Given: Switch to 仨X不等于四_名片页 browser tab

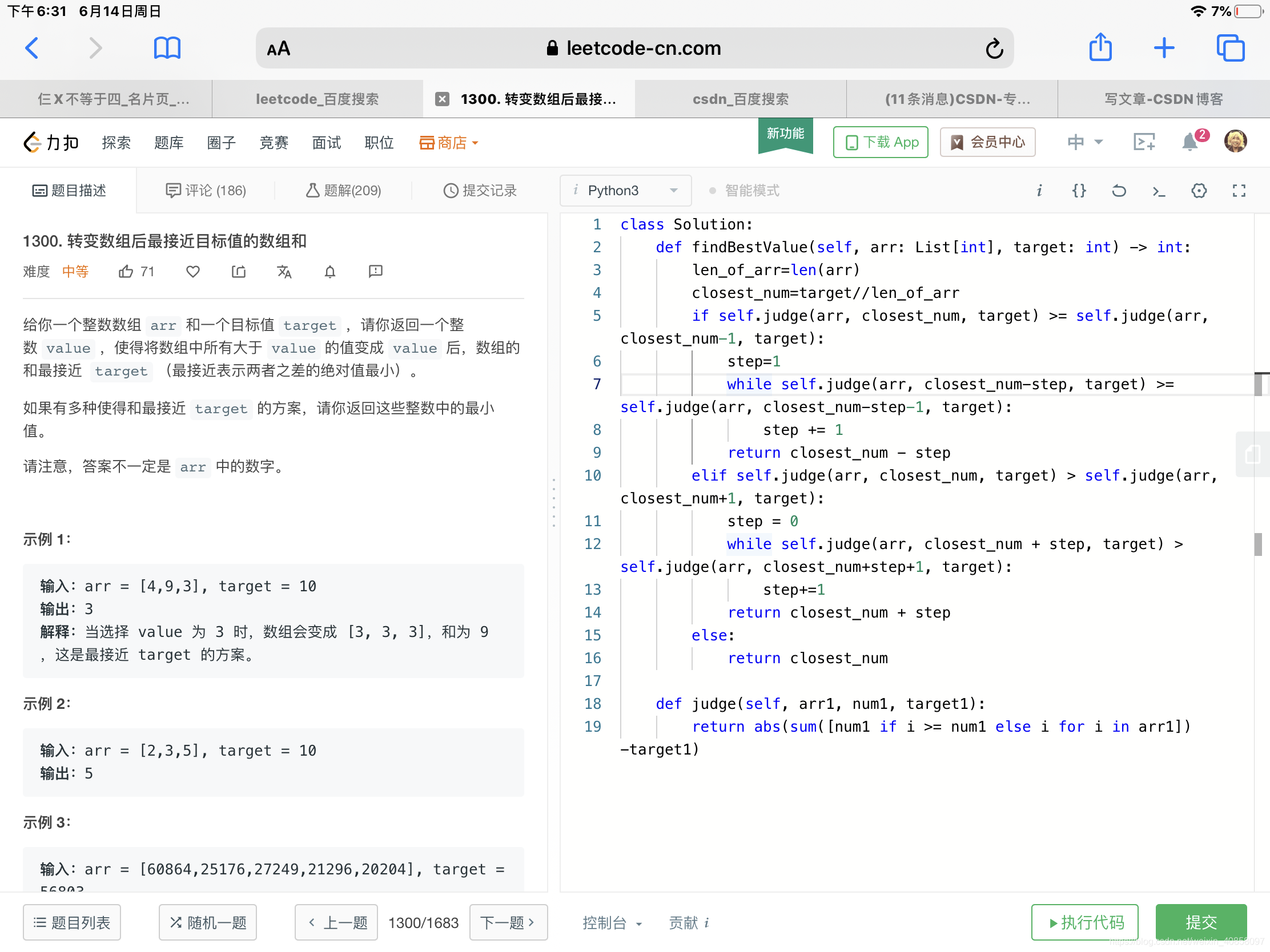Looking at the screenshot, I should pos(106,99).
